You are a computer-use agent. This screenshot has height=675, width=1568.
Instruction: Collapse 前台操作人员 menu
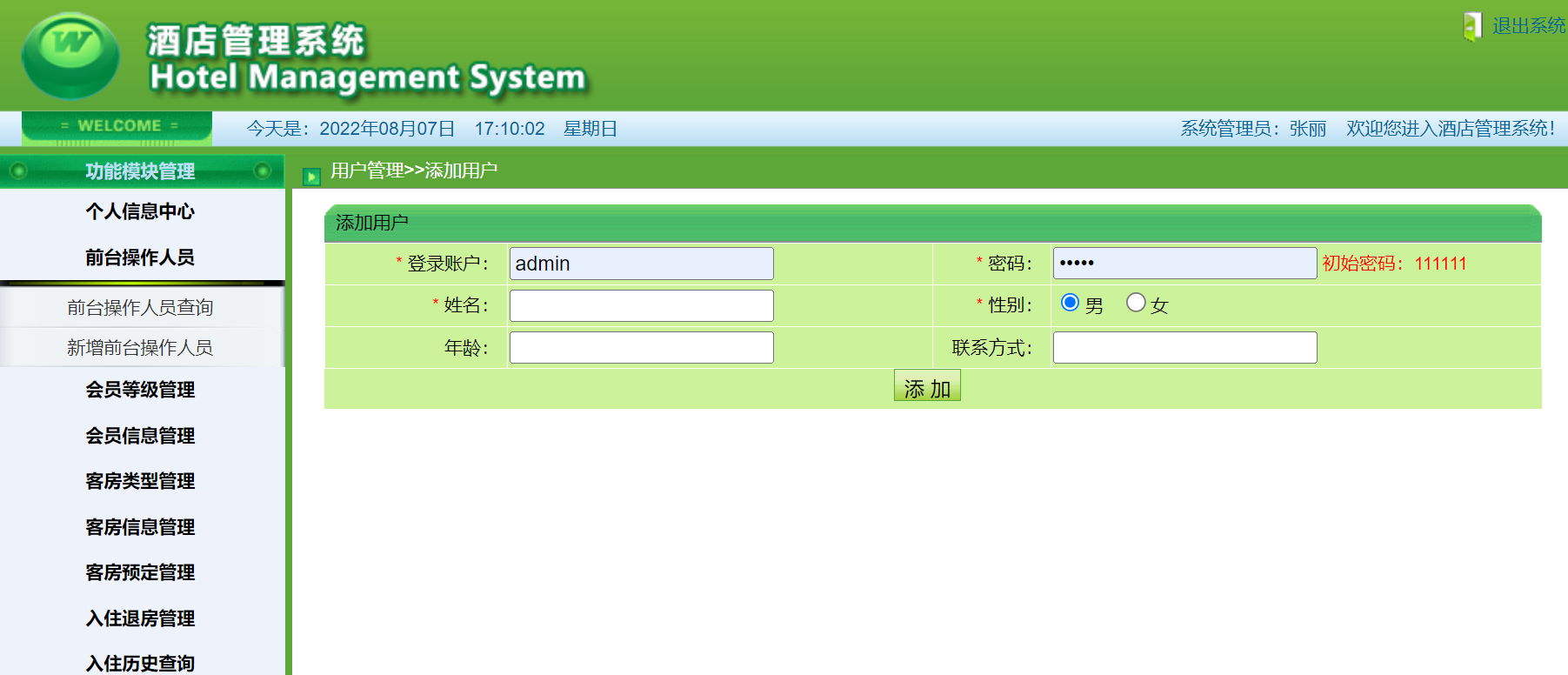(x=140, y=257)
